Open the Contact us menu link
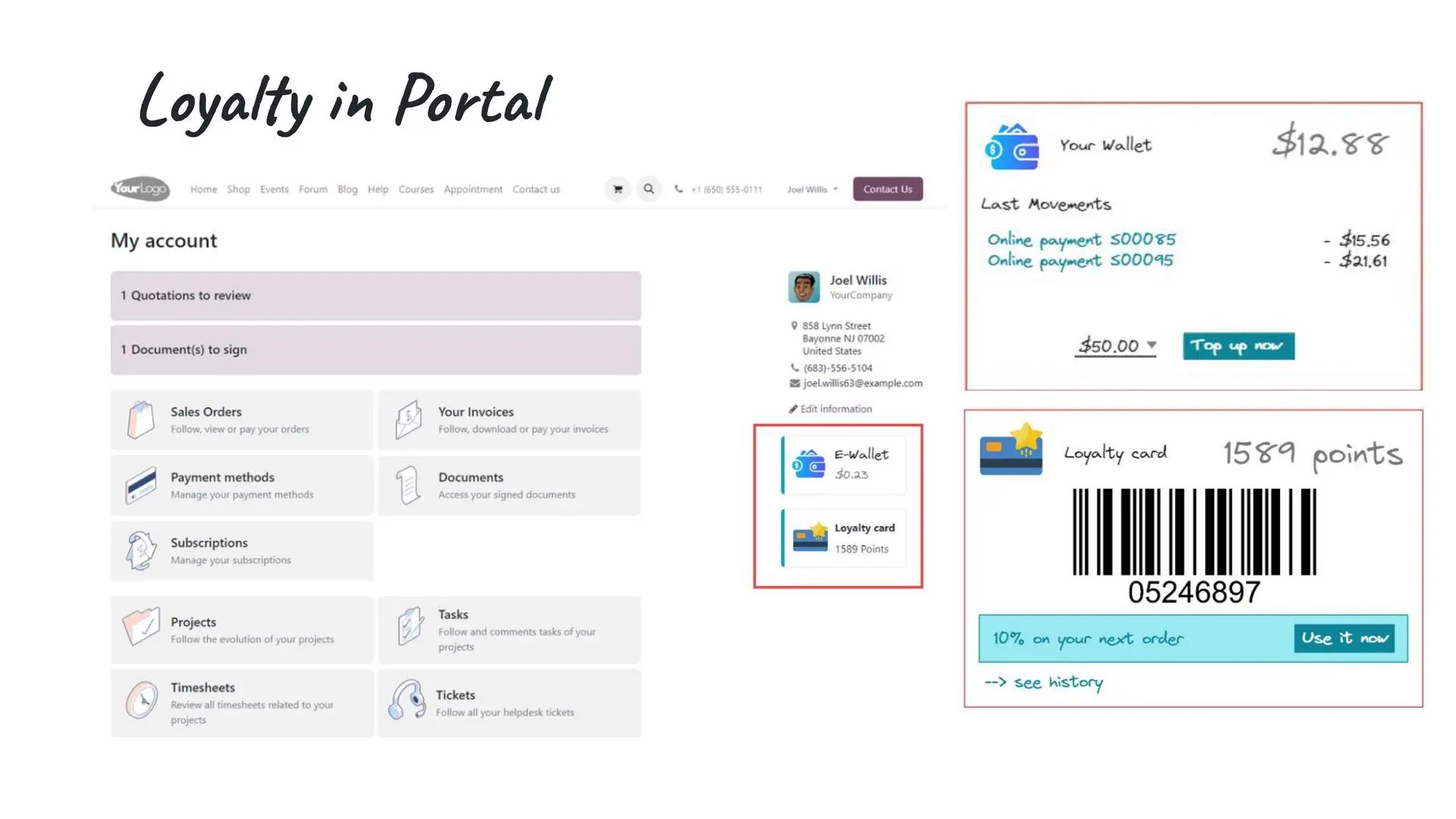Image resolution: width=1456 pixels, height=819 pixels. click(x=535, y=190)
